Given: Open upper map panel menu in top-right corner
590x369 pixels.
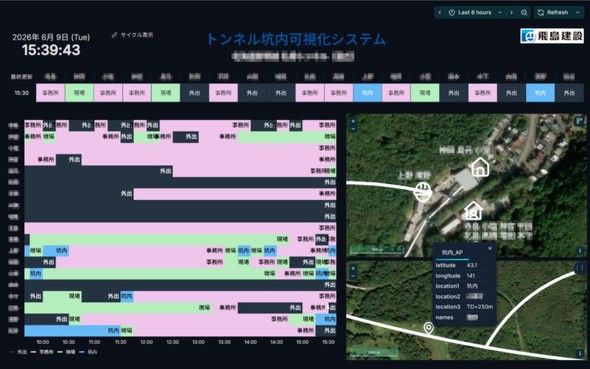Looking at the screenshot, I should [579, 121].
